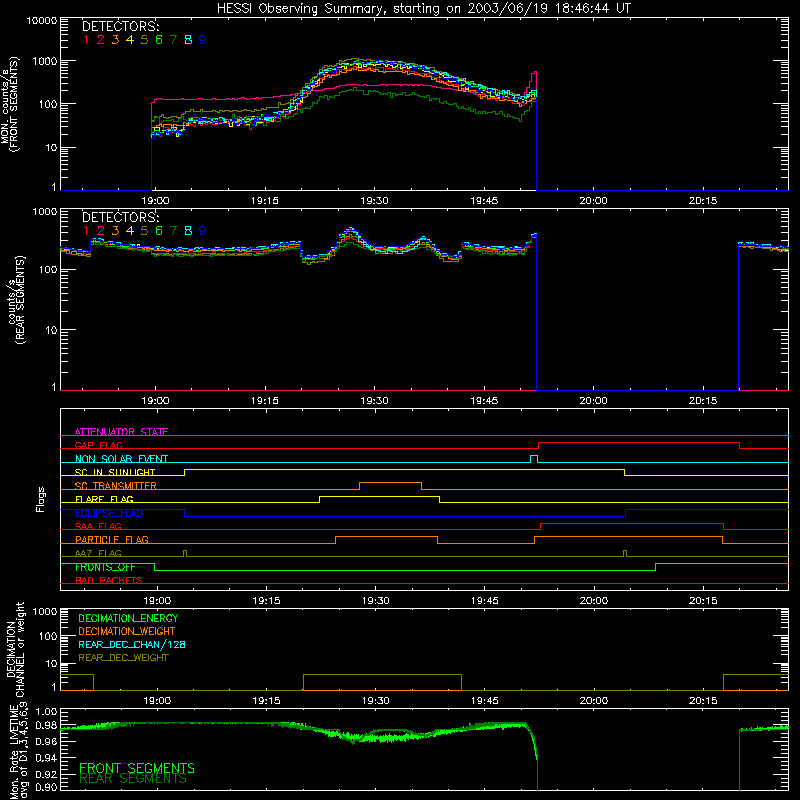Select cyan detector '8' in front segments legend
The image size is (800, 800).
(x=188, y=40)
